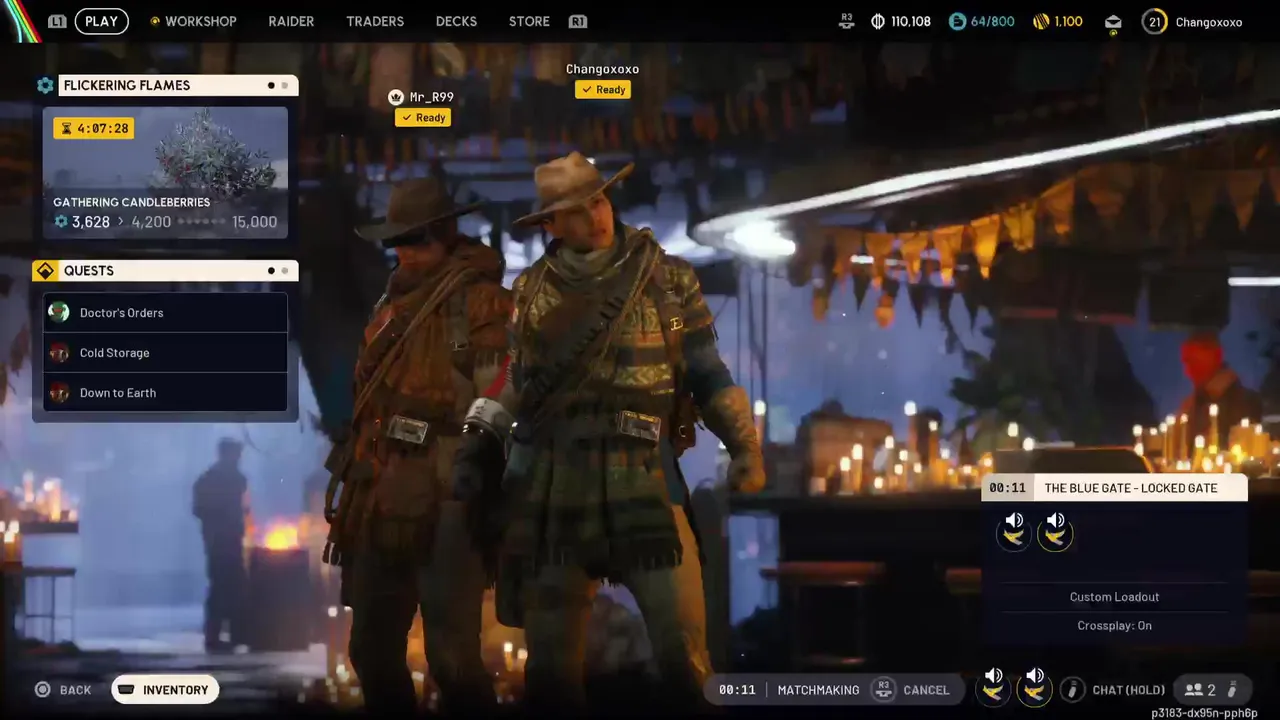Click the R3 icon beside CANCEL
The height and width of the screenshot is (720, 1280).
(x=883, y=689)
